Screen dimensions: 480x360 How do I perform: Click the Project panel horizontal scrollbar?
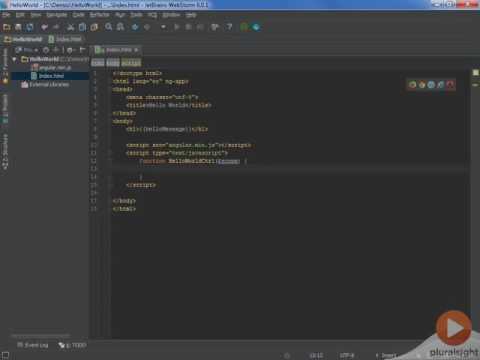point(41,335)
